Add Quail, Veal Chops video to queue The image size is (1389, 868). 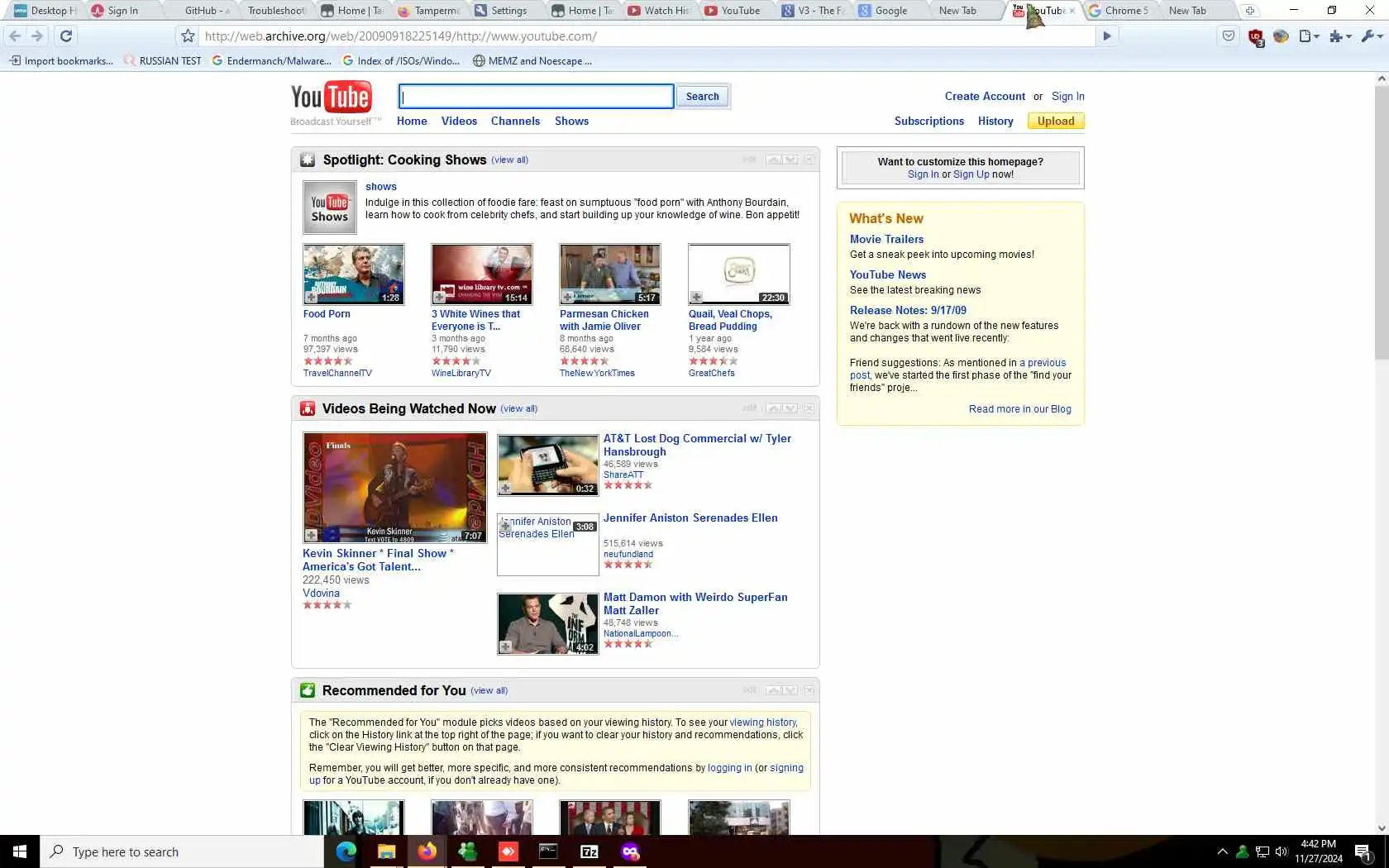tap(697, 298)
